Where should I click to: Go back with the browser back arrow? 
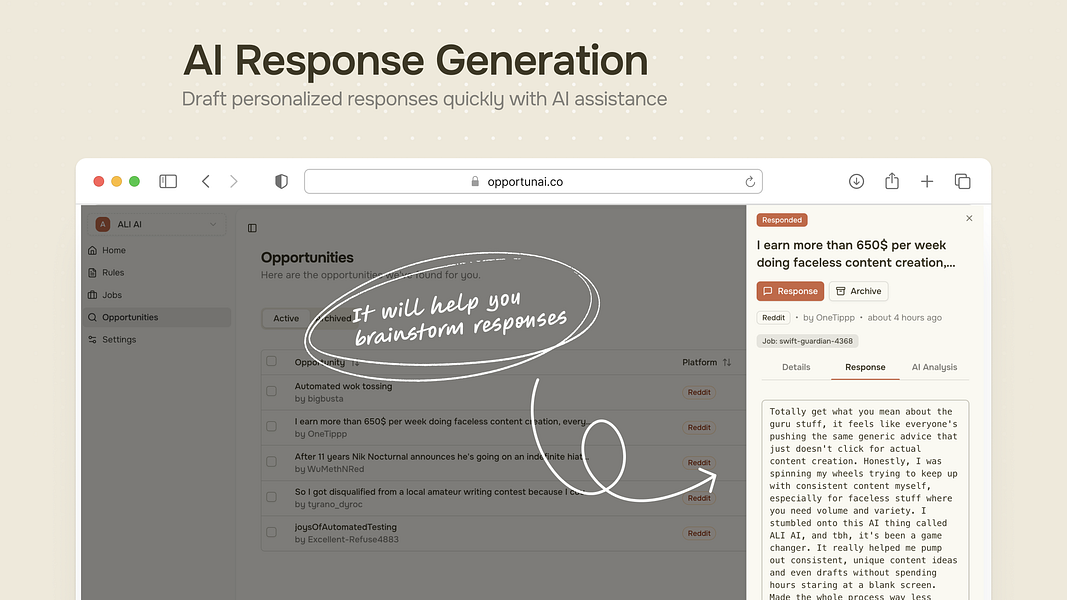point(206,181)
